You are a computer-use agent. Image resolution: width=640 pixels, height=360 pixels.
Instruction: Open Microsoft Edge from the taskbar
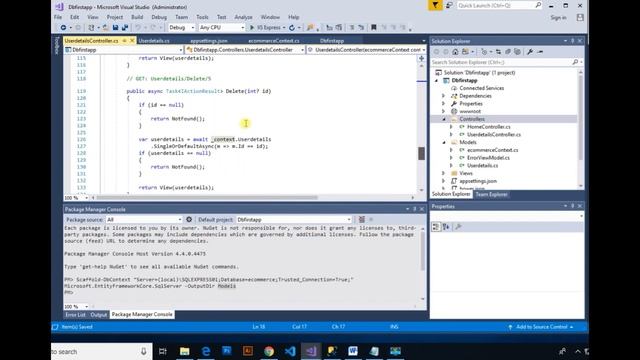(x=206, y=351)
